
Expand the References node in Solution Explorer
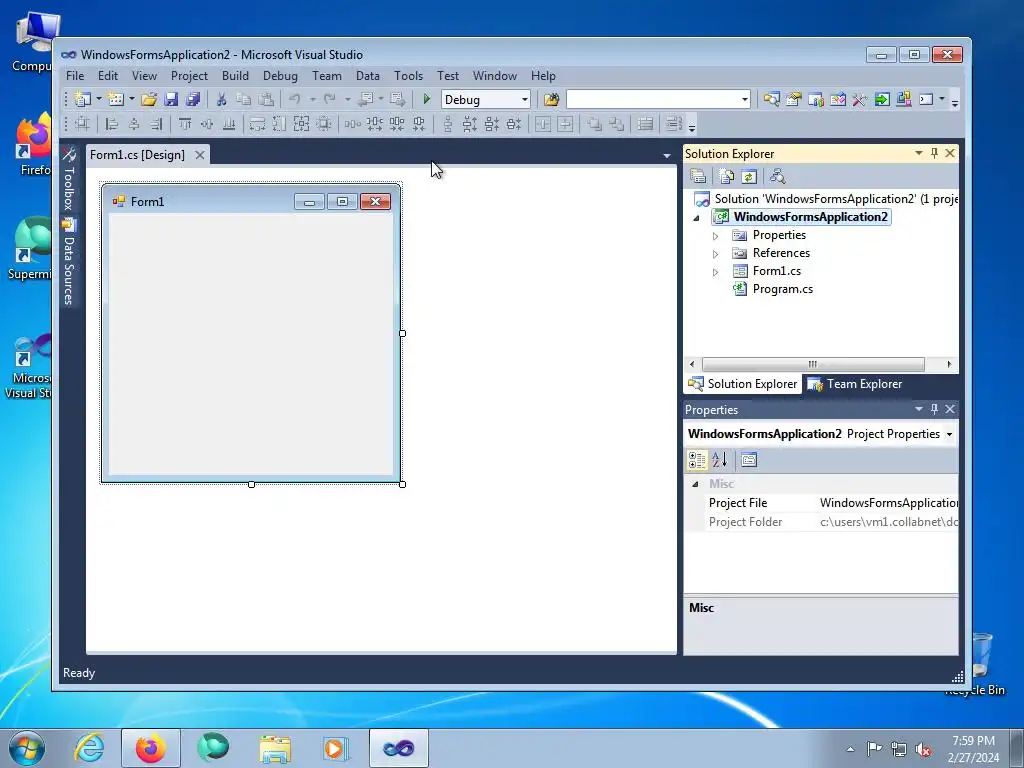[x=715, y=253]
